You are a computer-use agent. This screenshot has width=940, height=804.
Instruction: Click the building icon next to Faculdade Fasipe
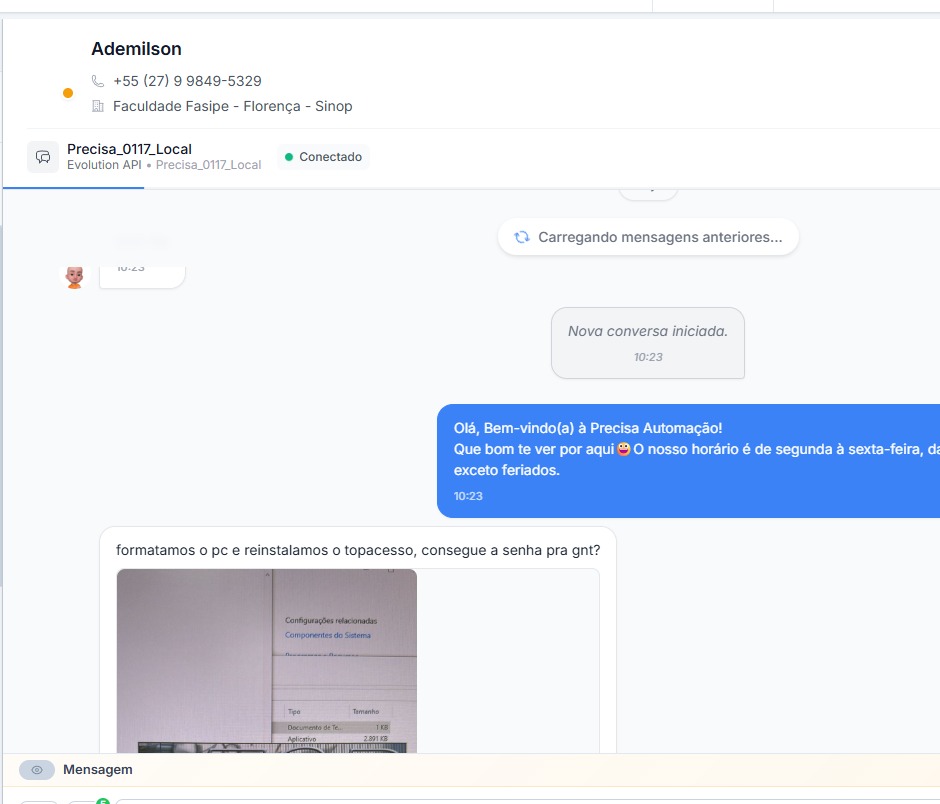[98, 106]
